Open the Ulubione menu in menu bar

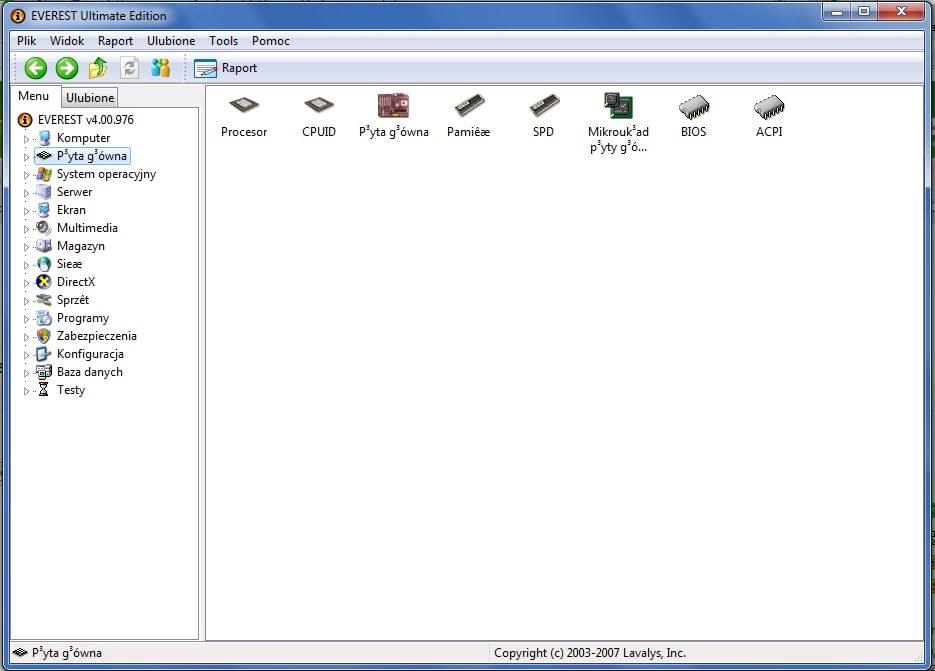[171, 41]
